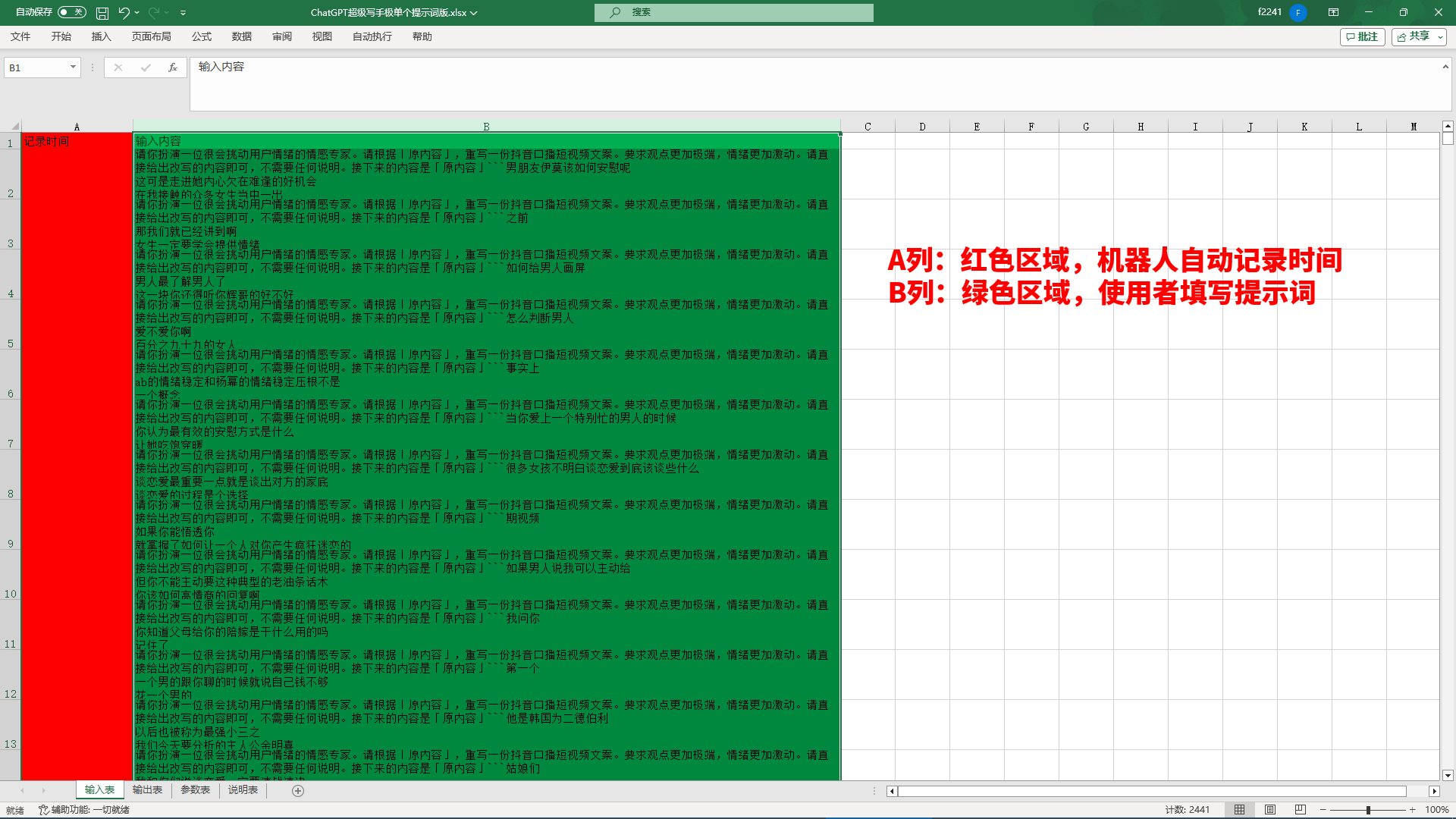Switch to the 输出表 sheet tab

(147, 790)
